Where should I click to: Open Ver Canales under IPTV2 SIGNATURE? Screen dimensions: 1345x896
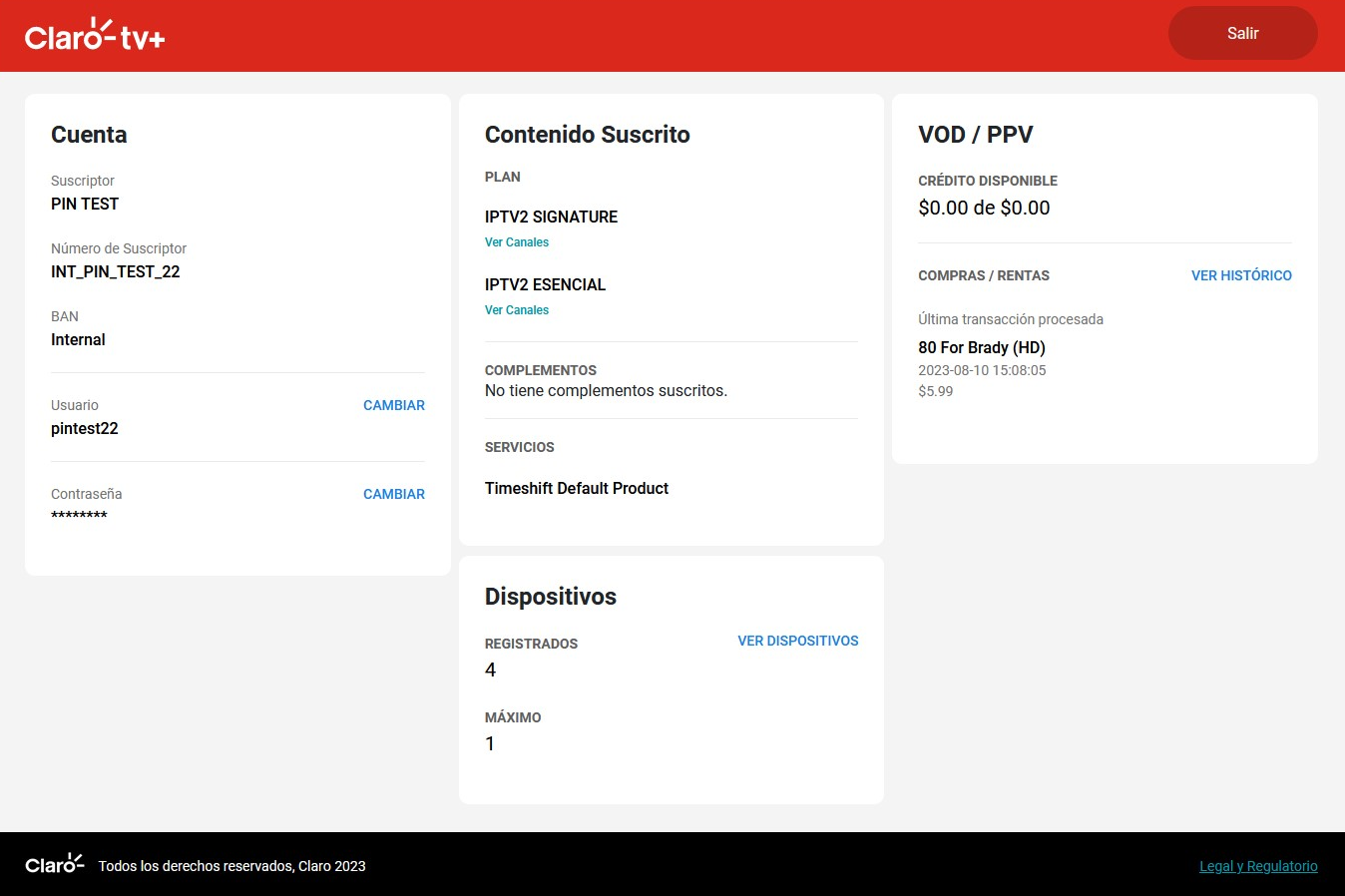pyautogui.click(x=517, y=242)
